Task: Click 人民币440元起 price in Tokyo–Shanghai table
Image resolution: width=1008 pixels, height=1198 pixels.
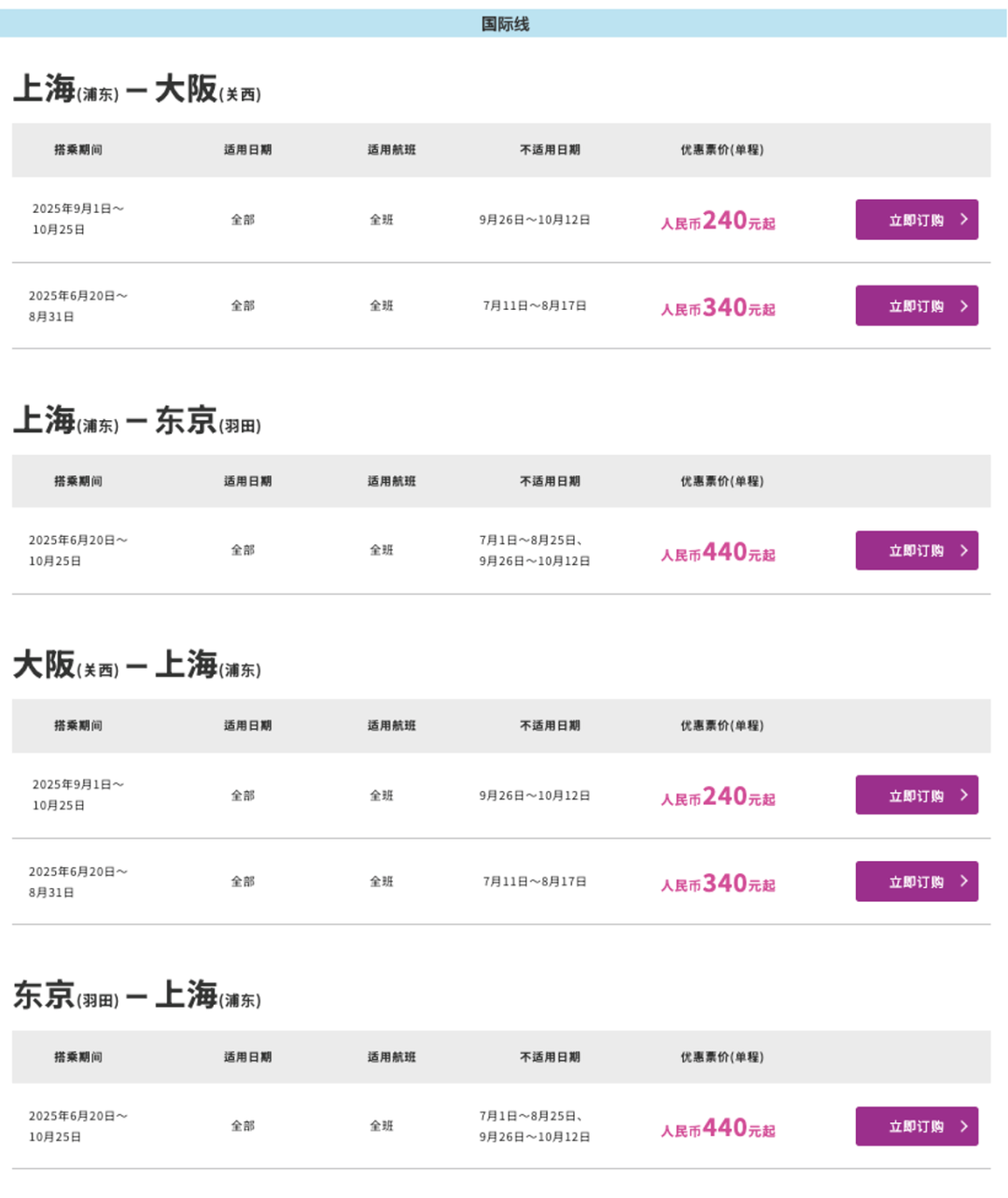Action: pos(718,1128)
